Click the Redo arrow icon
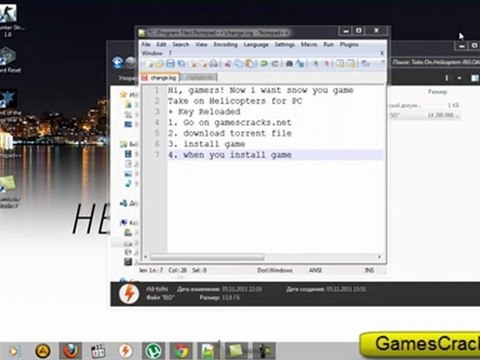The image size is (480, 360). pyautogui.click(x=275, y=63)
